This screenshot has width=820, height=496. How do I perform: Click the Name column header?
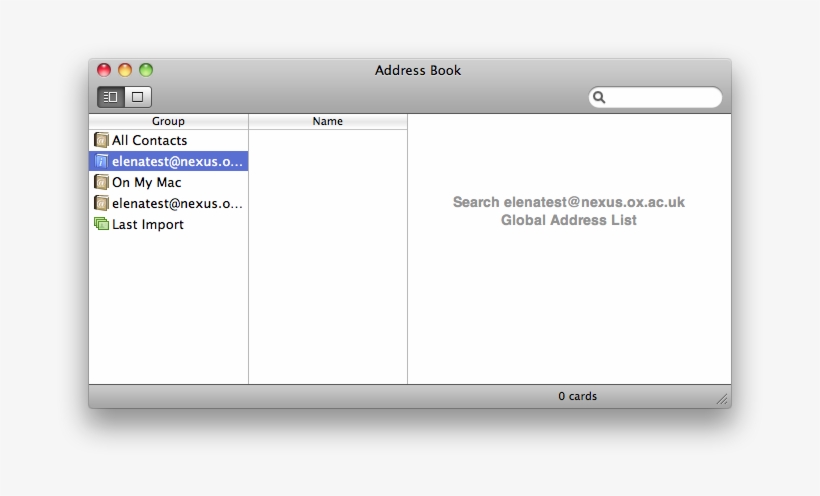pyautogui.click(x=327, y=121)
